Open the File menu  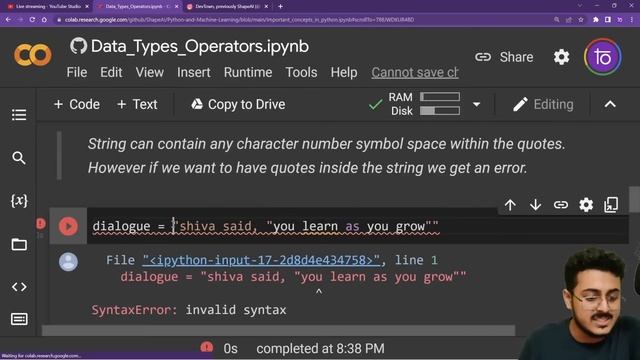[x=77, y=72]
